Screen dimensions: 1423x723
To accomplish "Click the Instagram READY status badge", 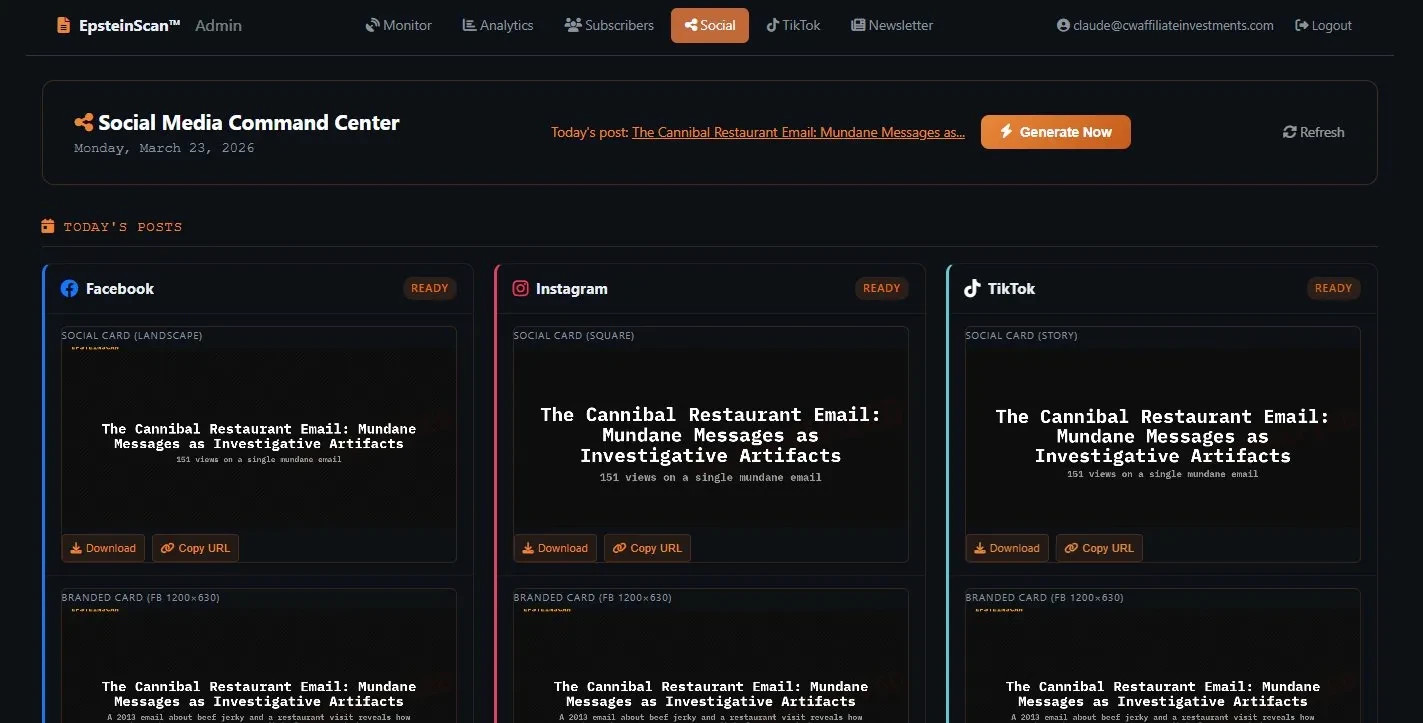I will (882, 288).
